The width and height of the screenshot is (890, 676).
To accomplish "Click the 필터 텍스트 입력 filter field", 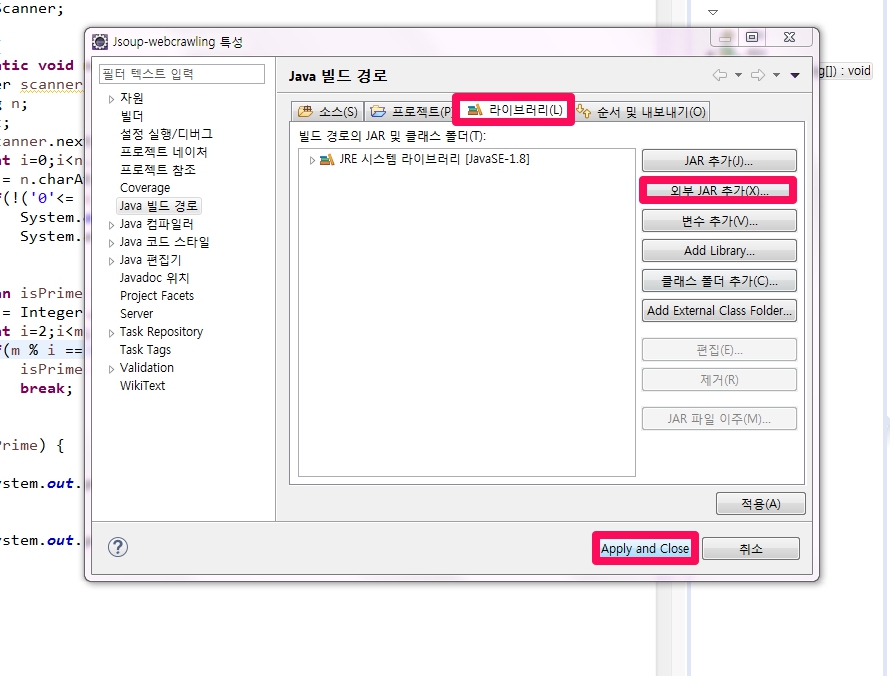I will click(x=182, y=74).
